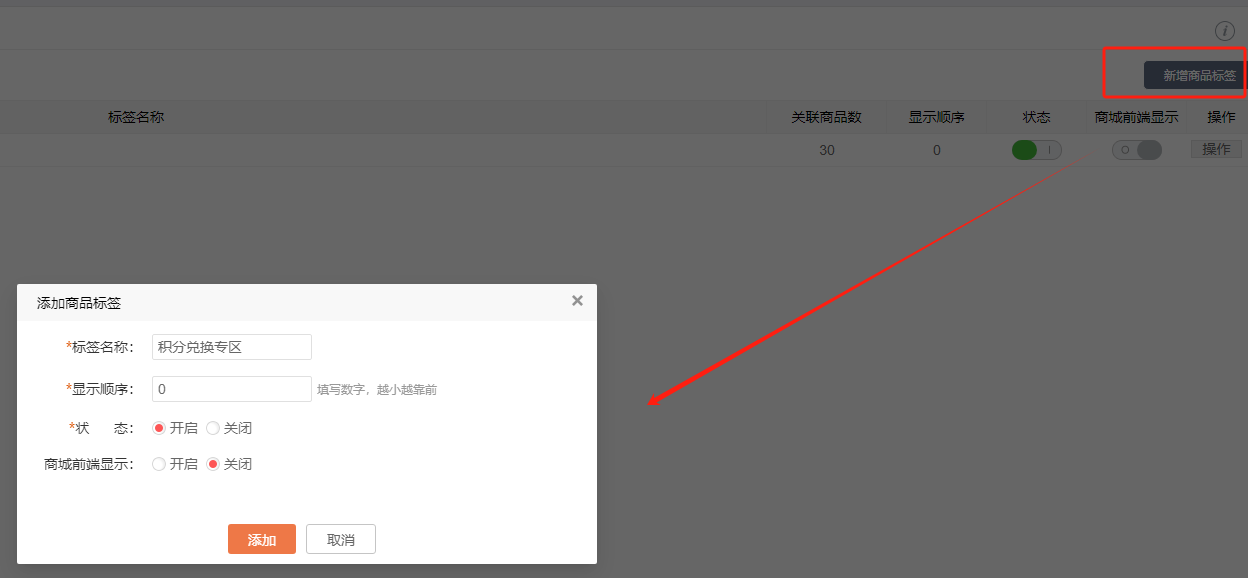Screen dimensions: 1248x578
Task: Toggle the green 状态 switch in table row
Action: point(1036,150)
